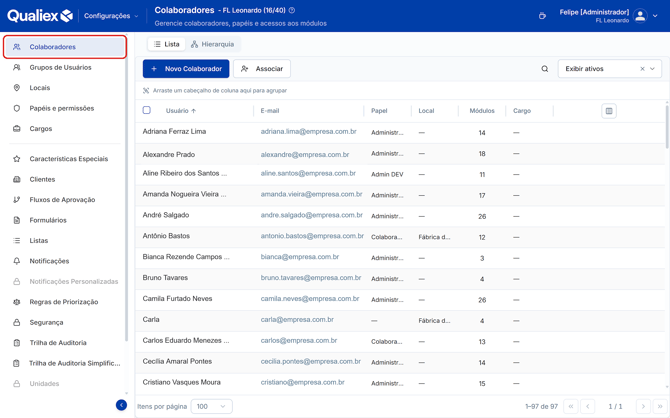Image resolution: width=670 pixels, height=418 pixels.
Task: Open the alexandre@empresa.com.br email link
Action: click(305, 154)
